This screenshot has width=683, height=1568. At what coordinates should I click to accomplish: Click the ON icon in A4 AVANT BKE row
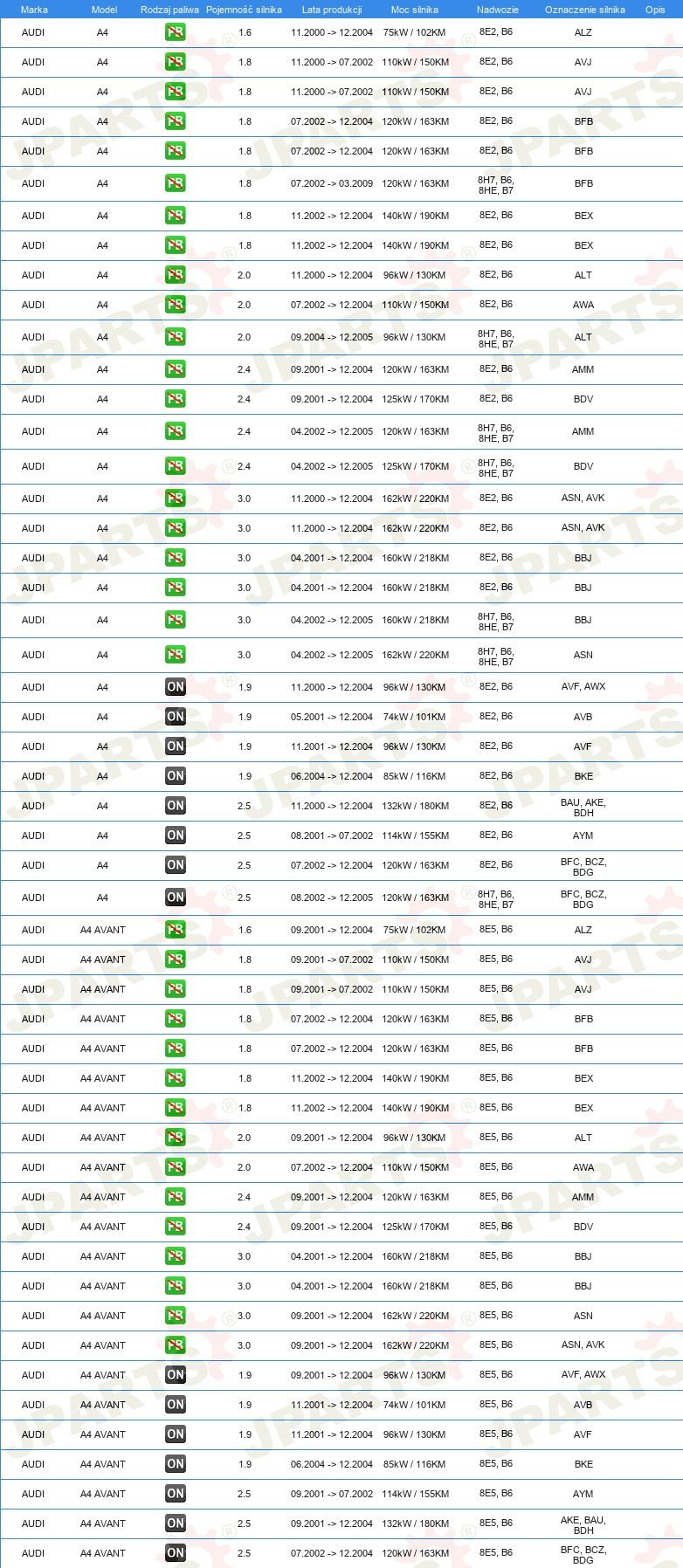pos(176,1464)
